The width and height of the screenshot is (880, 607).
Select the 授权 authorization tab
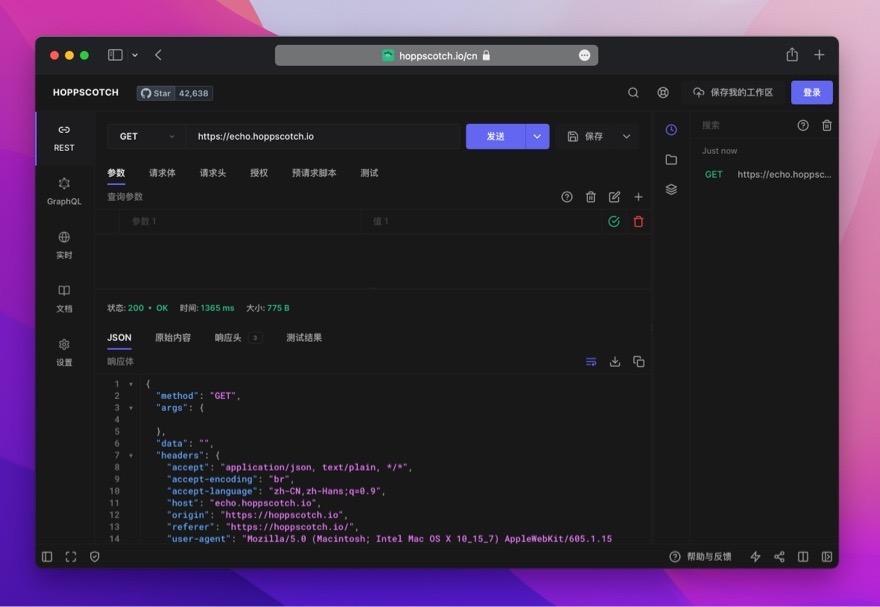tap(259, 173)
